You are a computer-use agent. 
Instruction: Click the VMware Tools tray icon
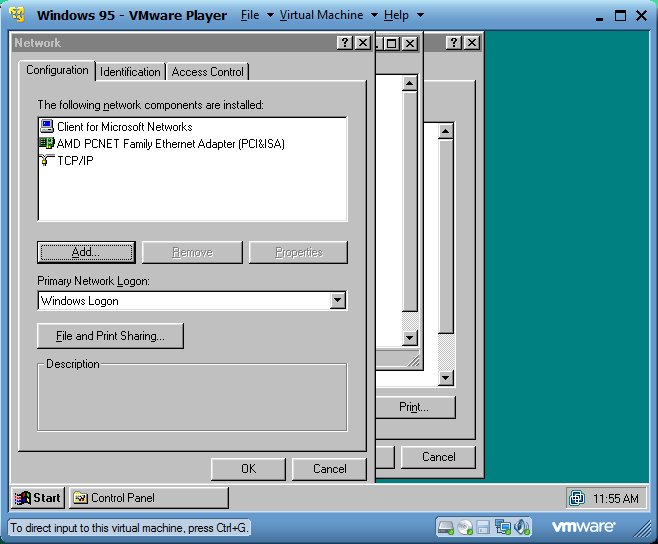click(577, 498)
